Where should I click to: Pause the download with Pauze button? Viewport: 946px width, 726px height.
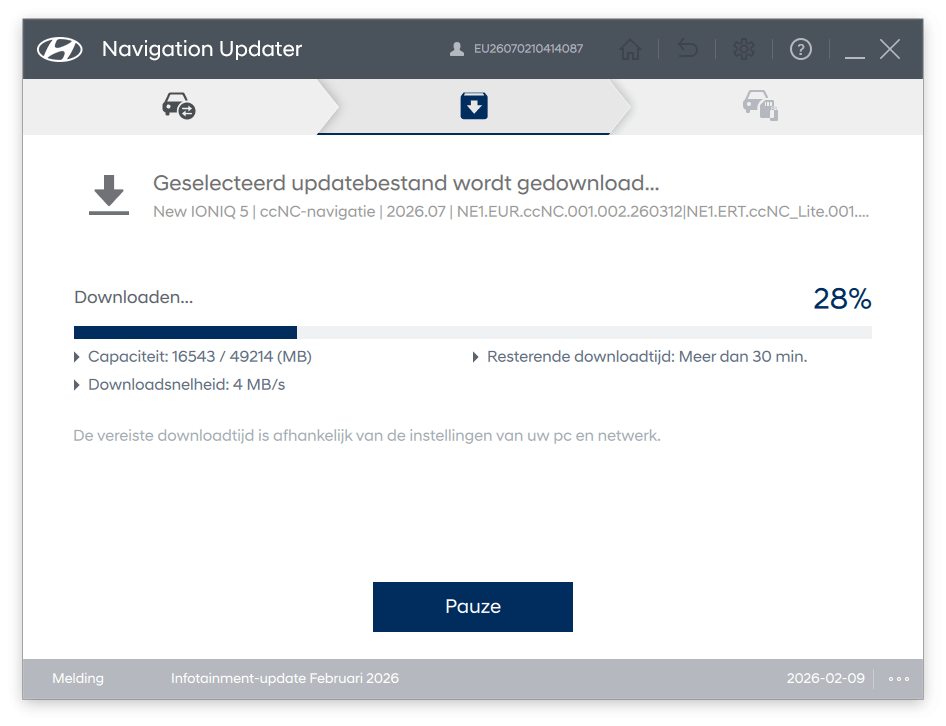click(x=472, y=607)
